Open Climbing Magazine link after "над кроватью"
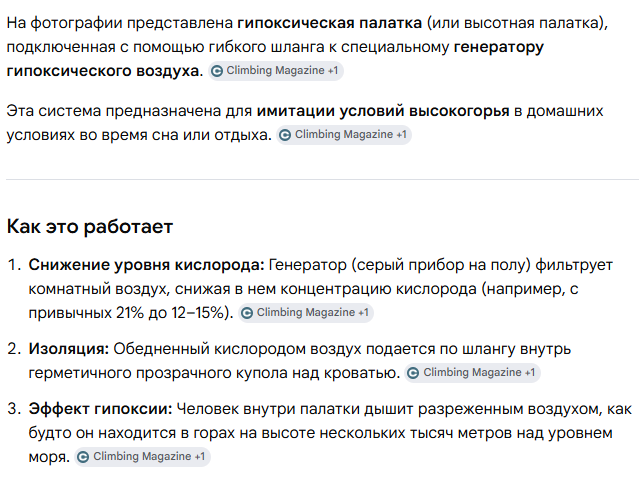 [472, 372]
